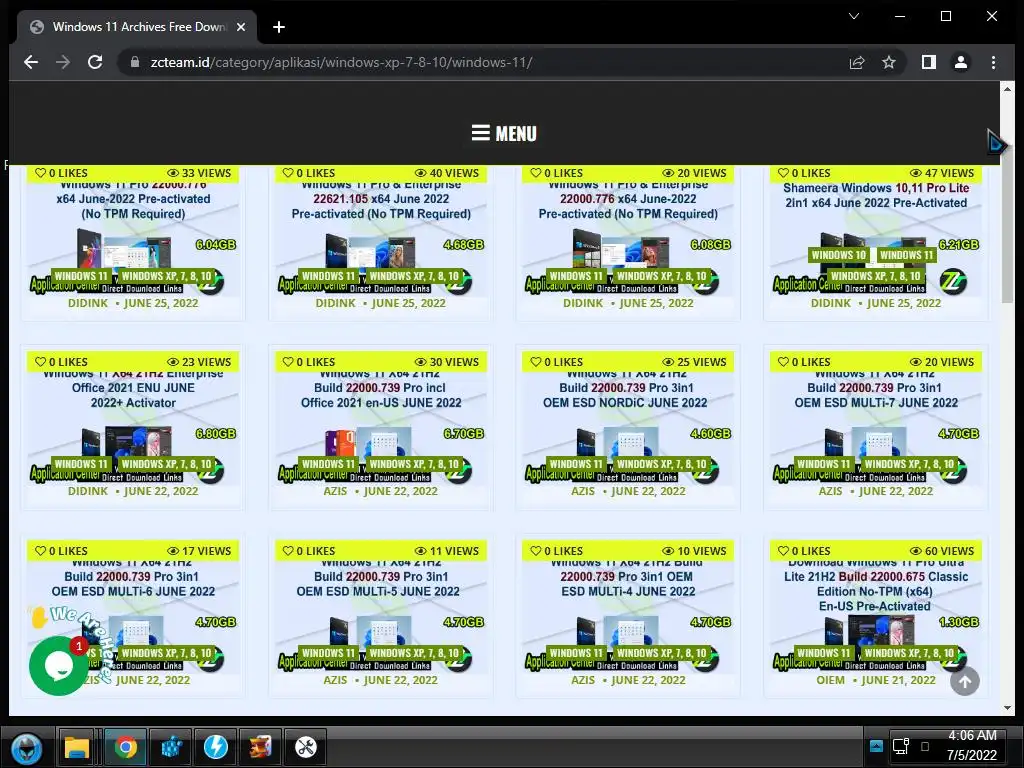Click author AZIS on NORDiC post

(x=583, y=491)
